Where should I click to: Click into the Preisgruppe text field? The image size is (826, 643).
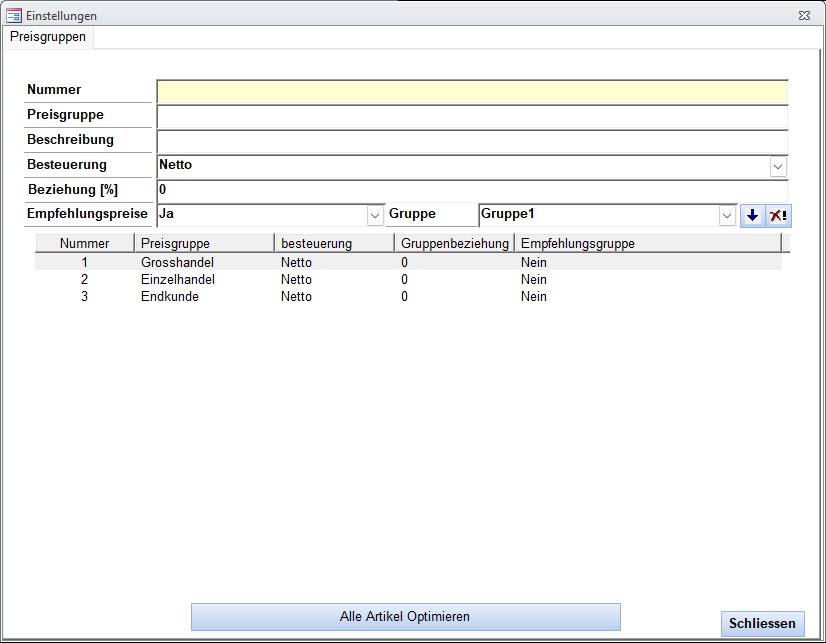tap(472, 116)
